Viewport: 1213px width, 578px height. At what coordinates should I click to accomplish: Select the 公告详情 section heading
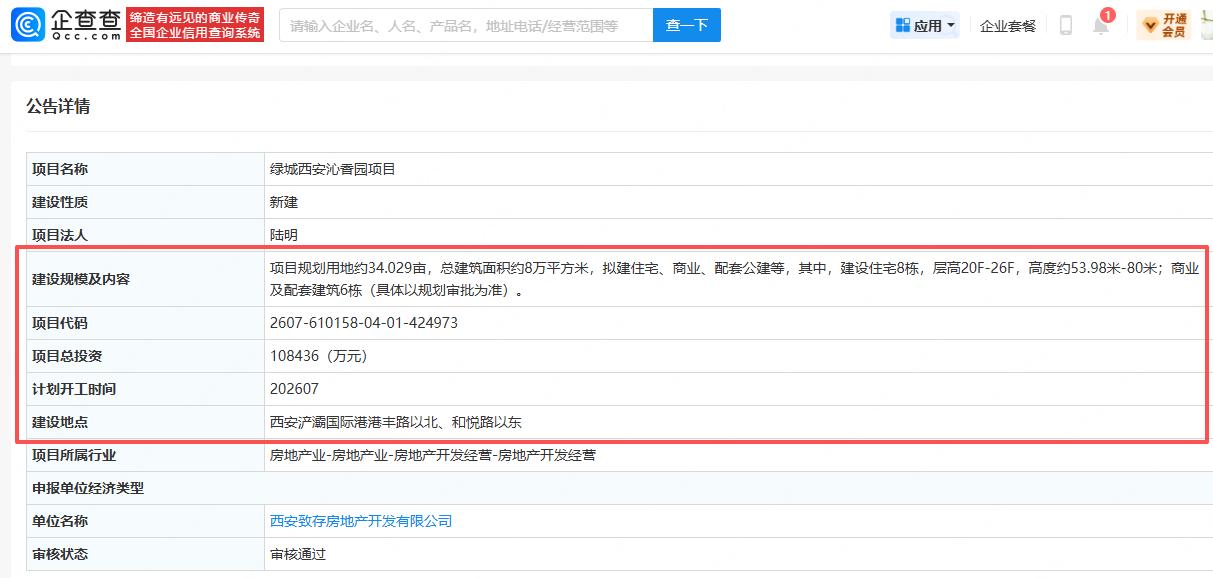tap(58, 106)
